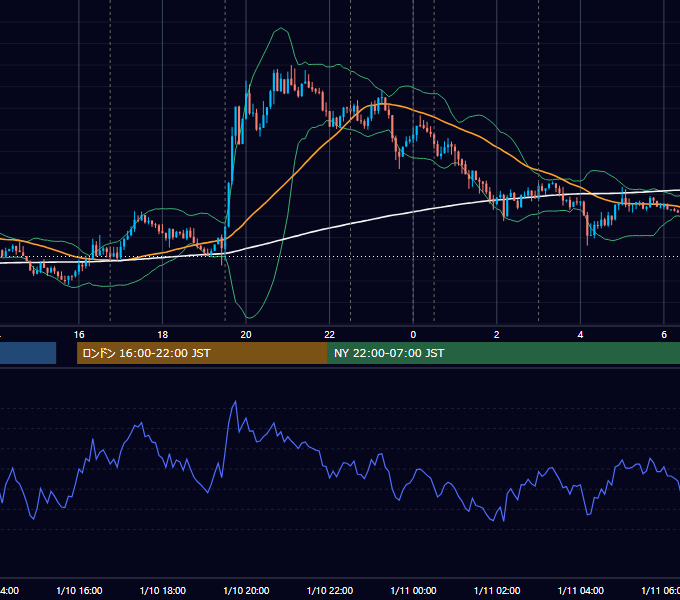The image size is (680, 600).
Task: Click the 16 hour label on chart axis
Action: tap(79, 335)
